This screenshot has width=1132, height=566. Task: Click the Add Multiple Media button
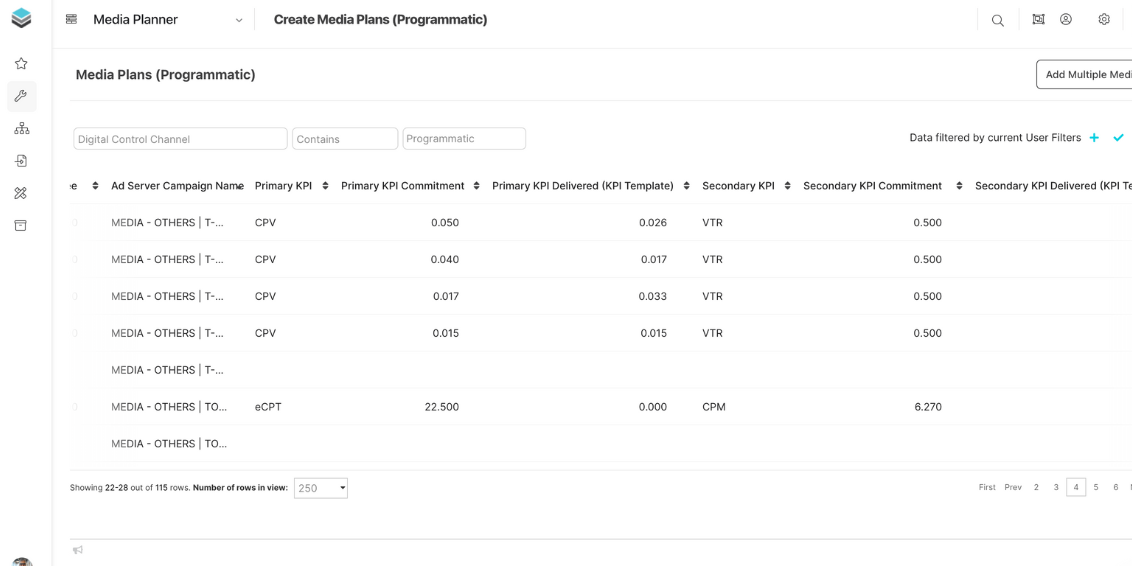click(1086, 75)
